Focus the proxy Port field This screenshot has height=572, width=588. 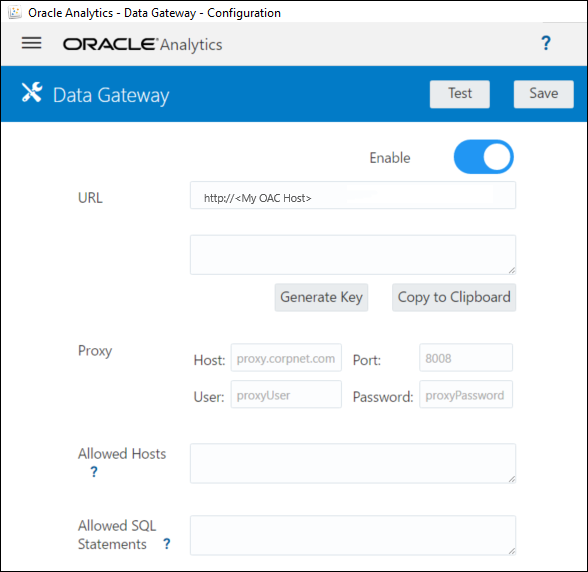[466, 358]
